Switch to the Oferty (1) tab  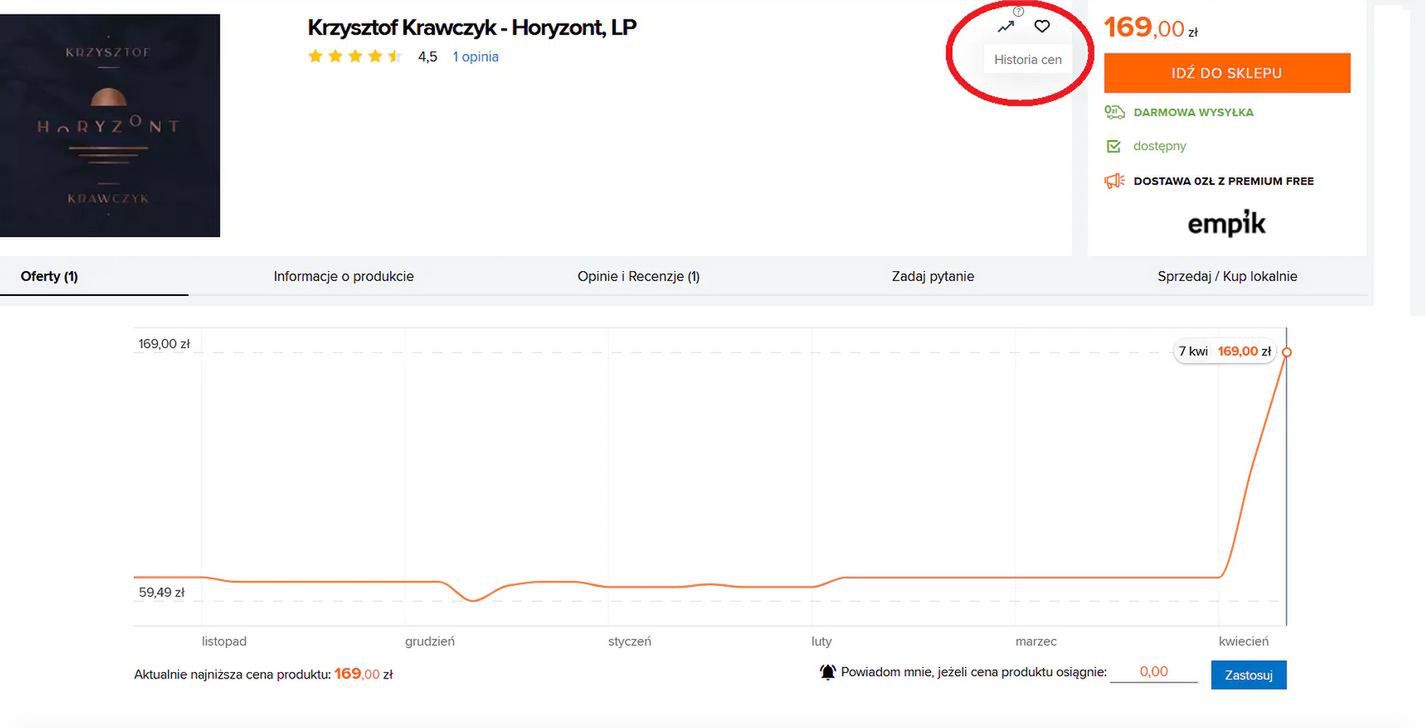click(49, 276)
